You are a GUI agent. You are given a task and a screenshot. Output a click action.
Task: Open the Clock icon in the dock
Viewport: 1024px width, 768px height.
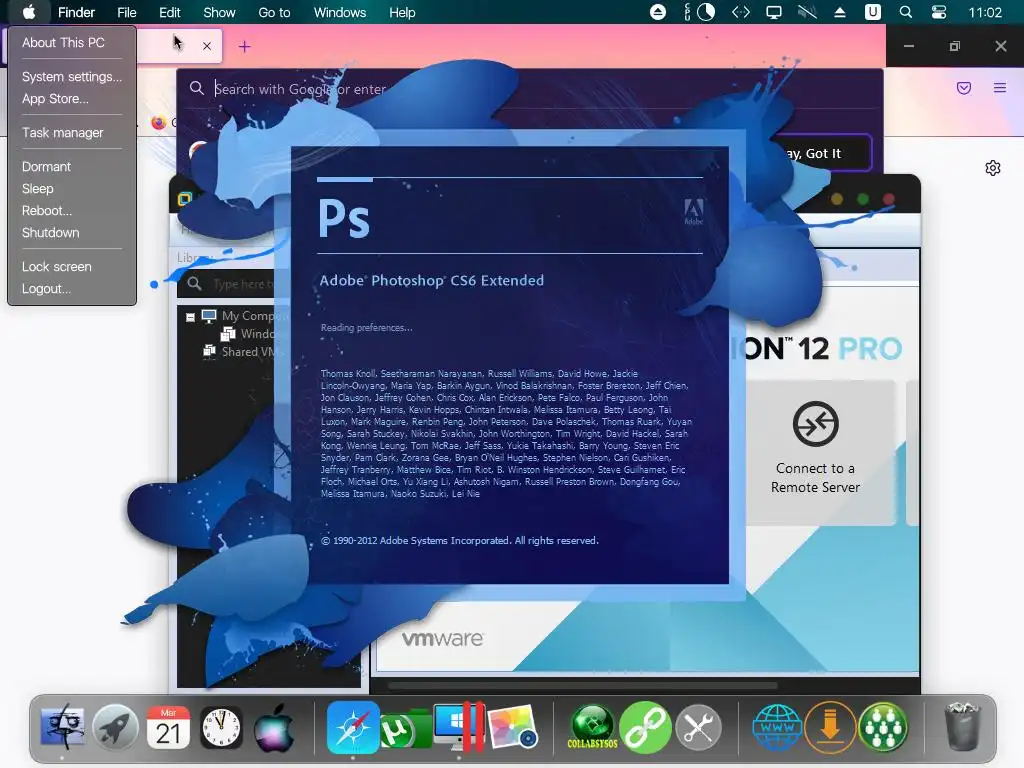221,727
